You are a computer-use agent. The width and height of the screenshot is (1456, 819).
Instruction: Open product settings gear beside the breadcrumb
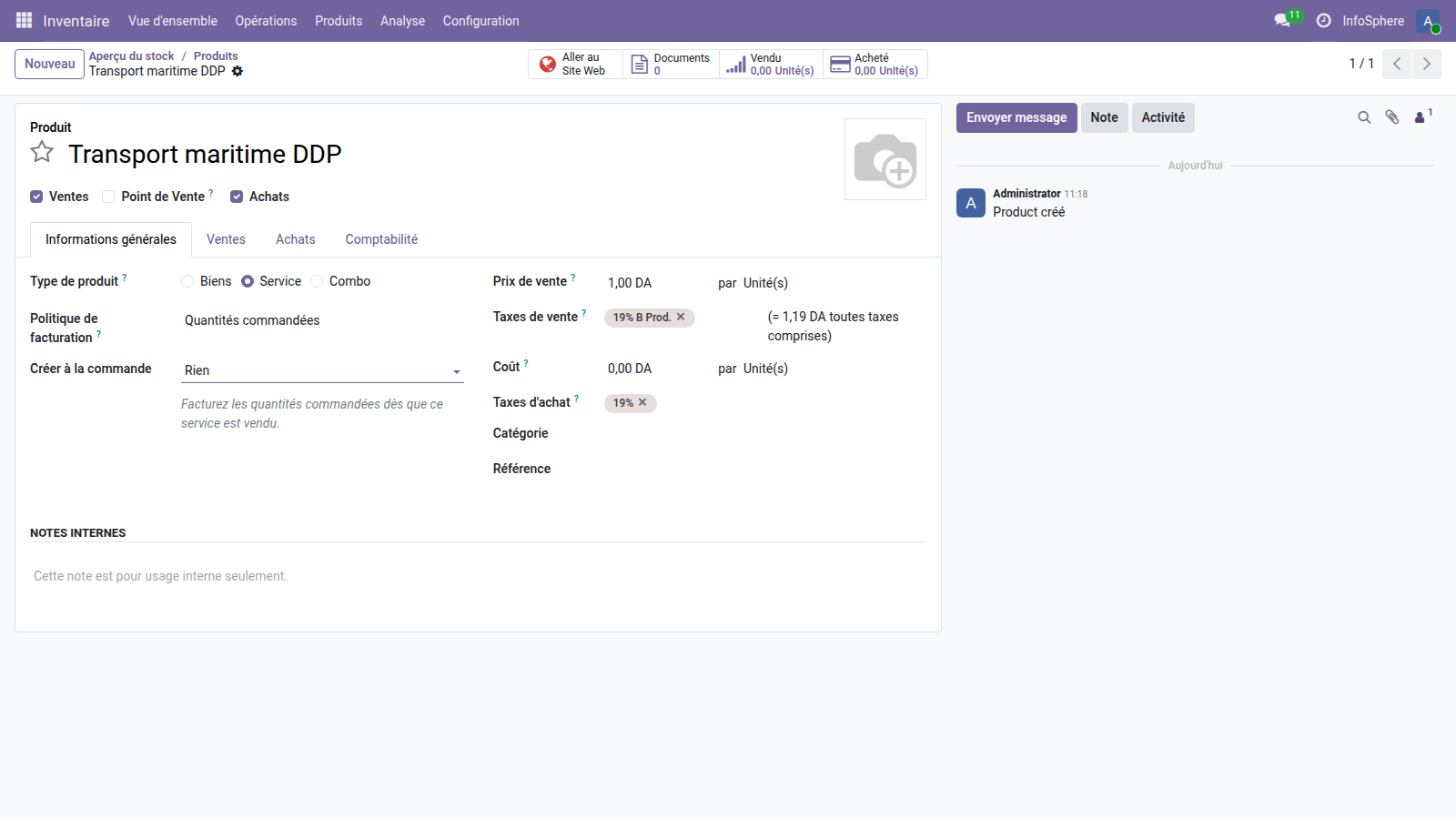click(x=237, y=71)
